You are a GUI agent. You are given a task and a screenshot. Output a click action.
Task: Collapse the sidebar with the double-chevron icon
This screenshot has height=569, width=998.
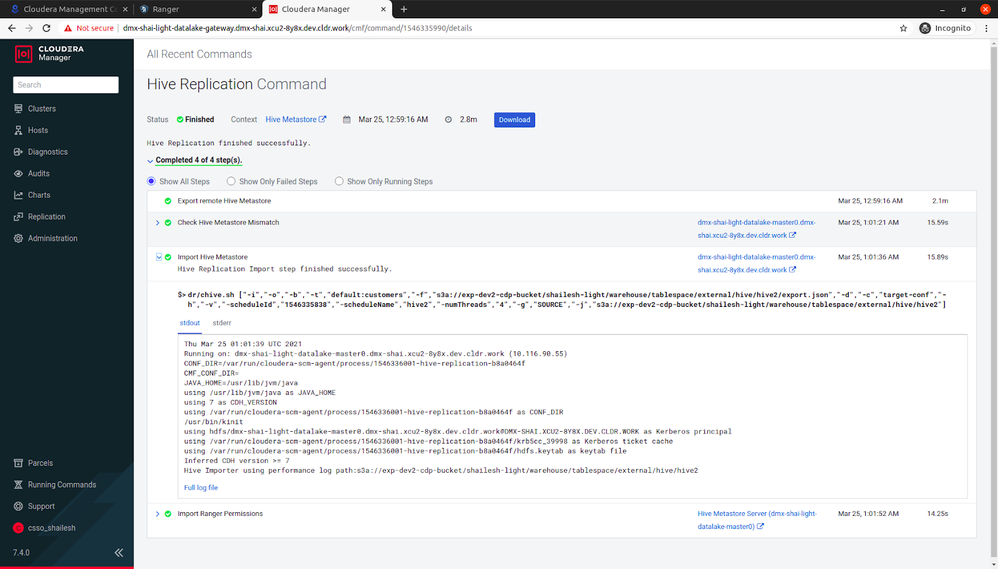pos(118,552)
